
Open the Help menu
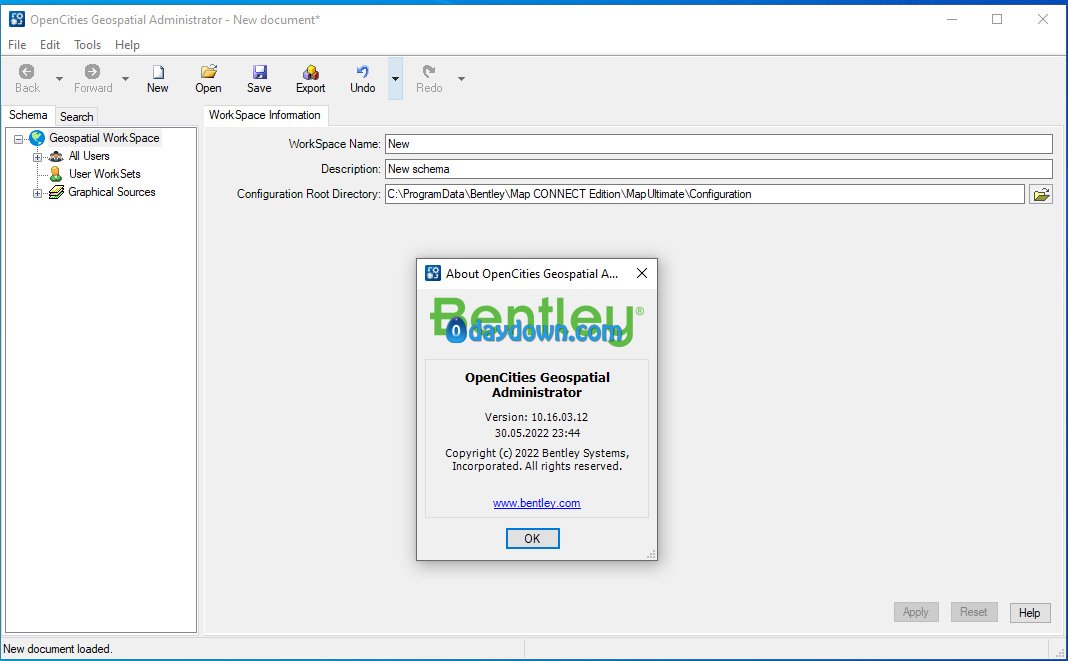point(127,45)
